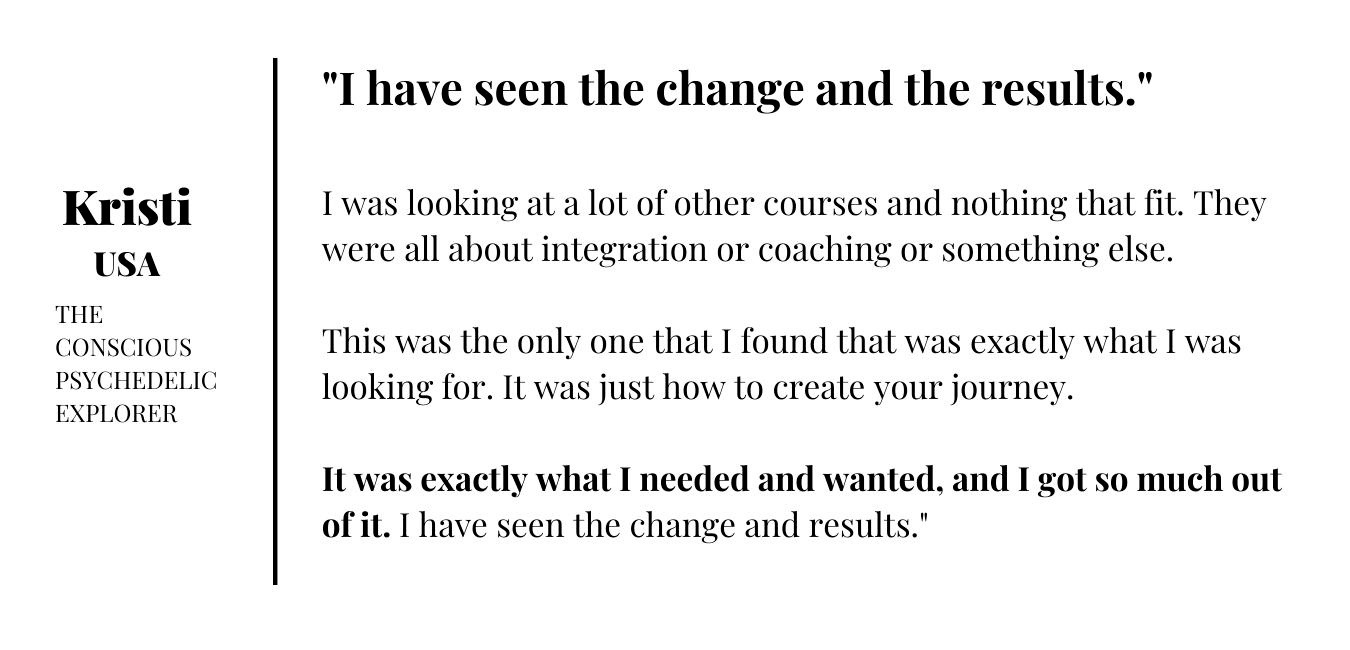Click the word THE under USA
Screen dimensions: 1350x650
coord(79,315)
